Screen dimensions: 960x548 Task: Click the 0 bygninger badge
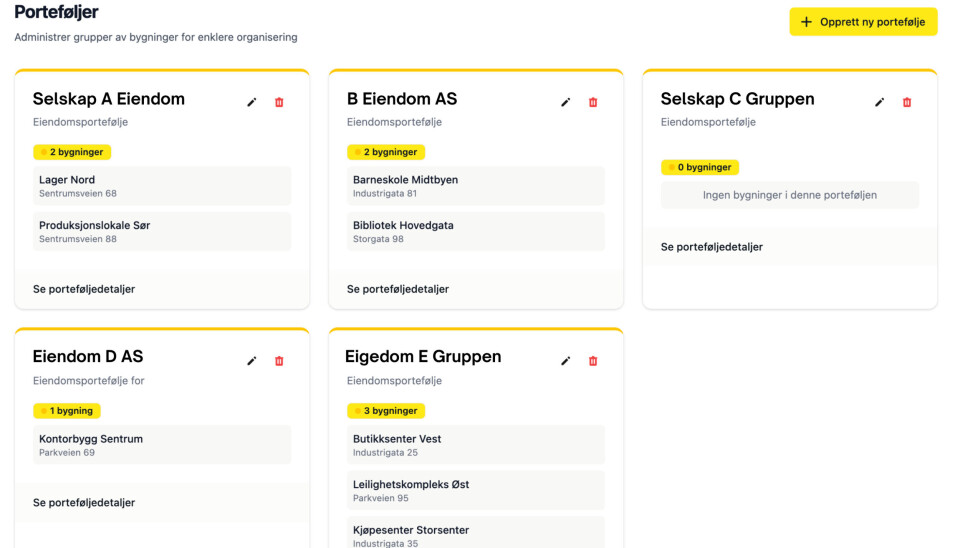pos(700,167)
